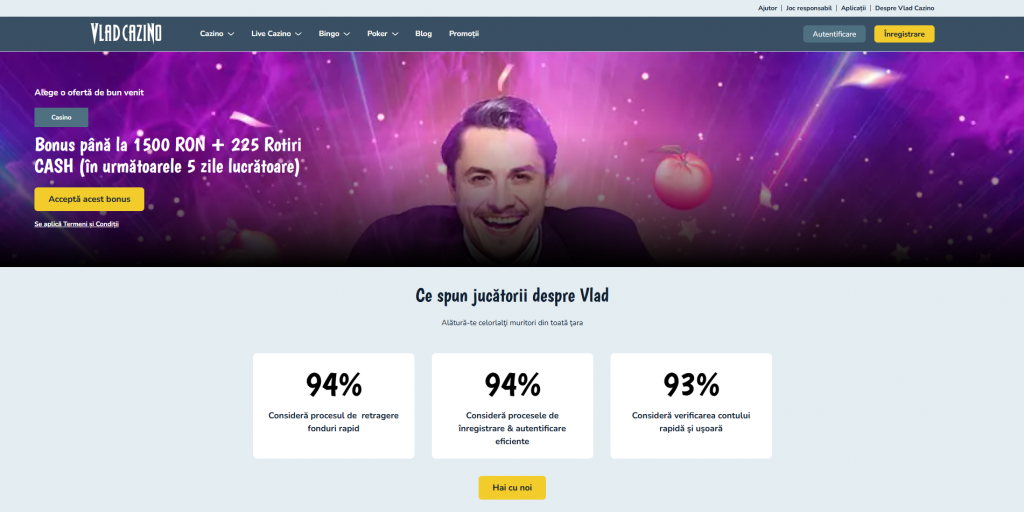
Task: Click the Înregistrare button
Action: point(904,34)
